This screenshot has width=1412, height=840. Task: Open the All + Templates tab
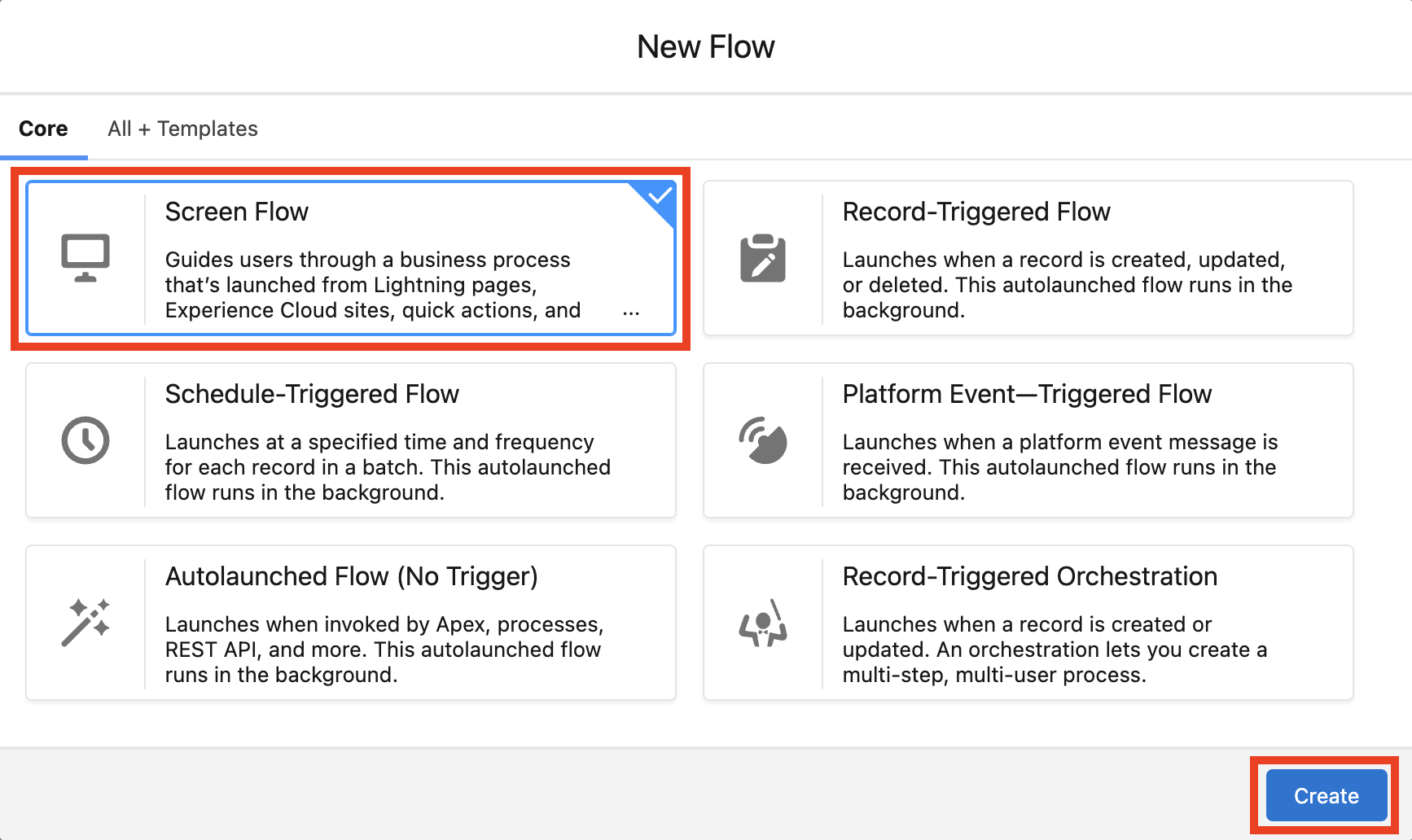(x=182, y=129)
